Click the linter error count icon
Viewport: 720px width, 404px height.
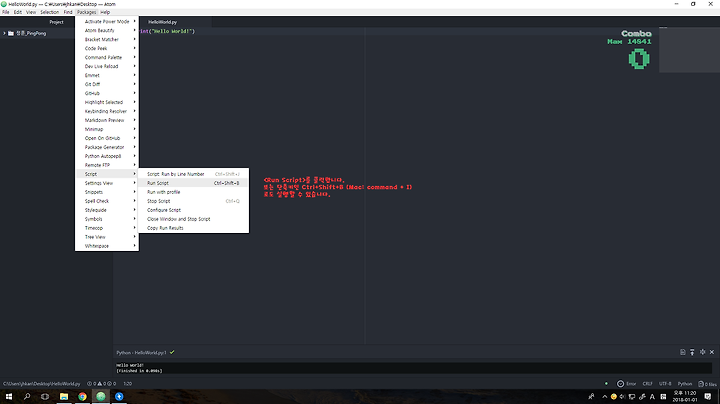(90, 383)
